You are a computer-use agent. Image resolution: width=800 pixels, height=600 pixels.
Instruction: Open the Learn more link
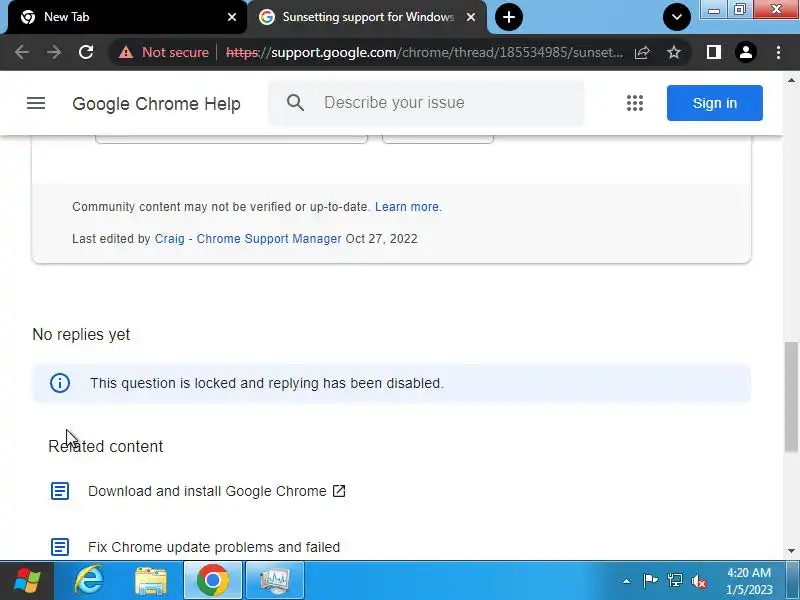(x=408, y=207)
